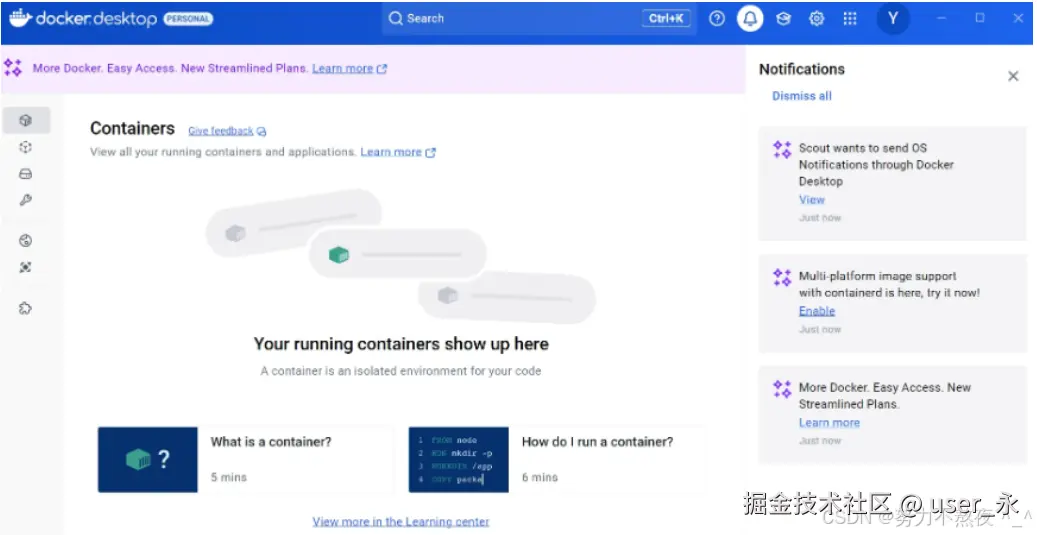The image size is (1037, 535).
Task: Click the PERSONAL plan badge
Action: click(x=188, y=19)
